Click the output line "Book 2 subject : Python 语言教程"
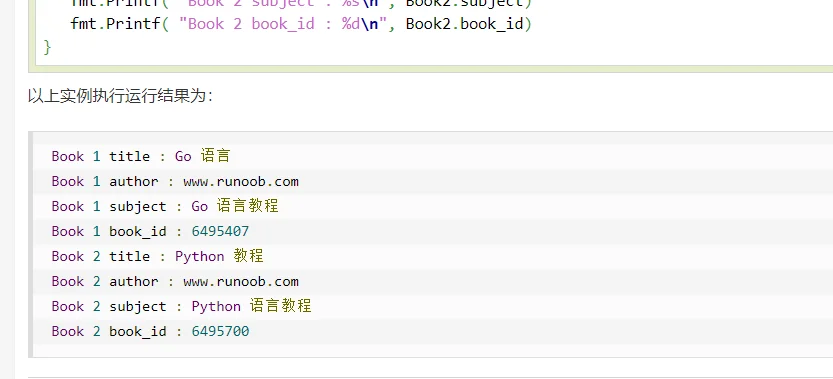833x379 pixels. 181,306
